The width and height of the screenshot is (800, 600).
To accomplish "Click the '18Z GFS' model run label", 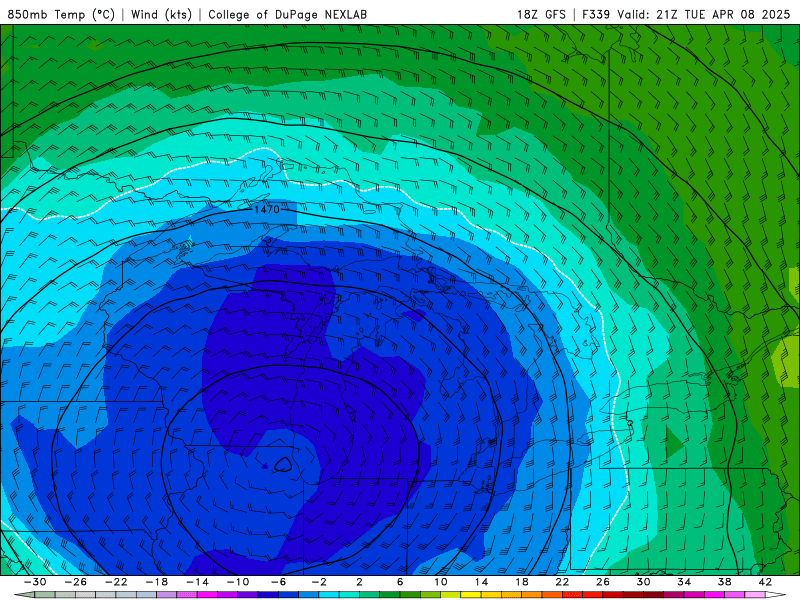I will pyautogui.click(x=541, y=14).
